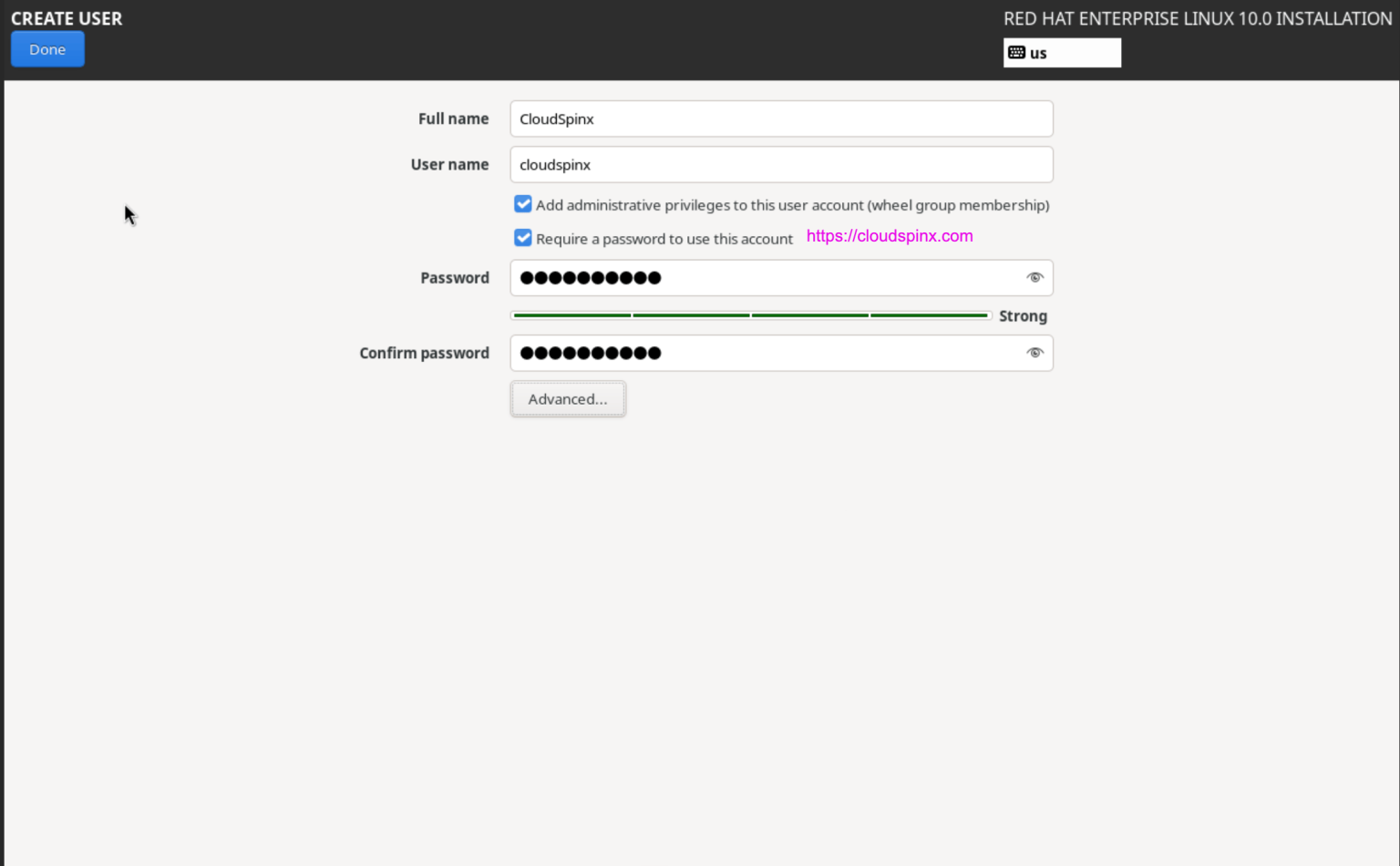1400x866 pixels.
Task: Select the "cloudspinx" user name field
Action: 781,164
